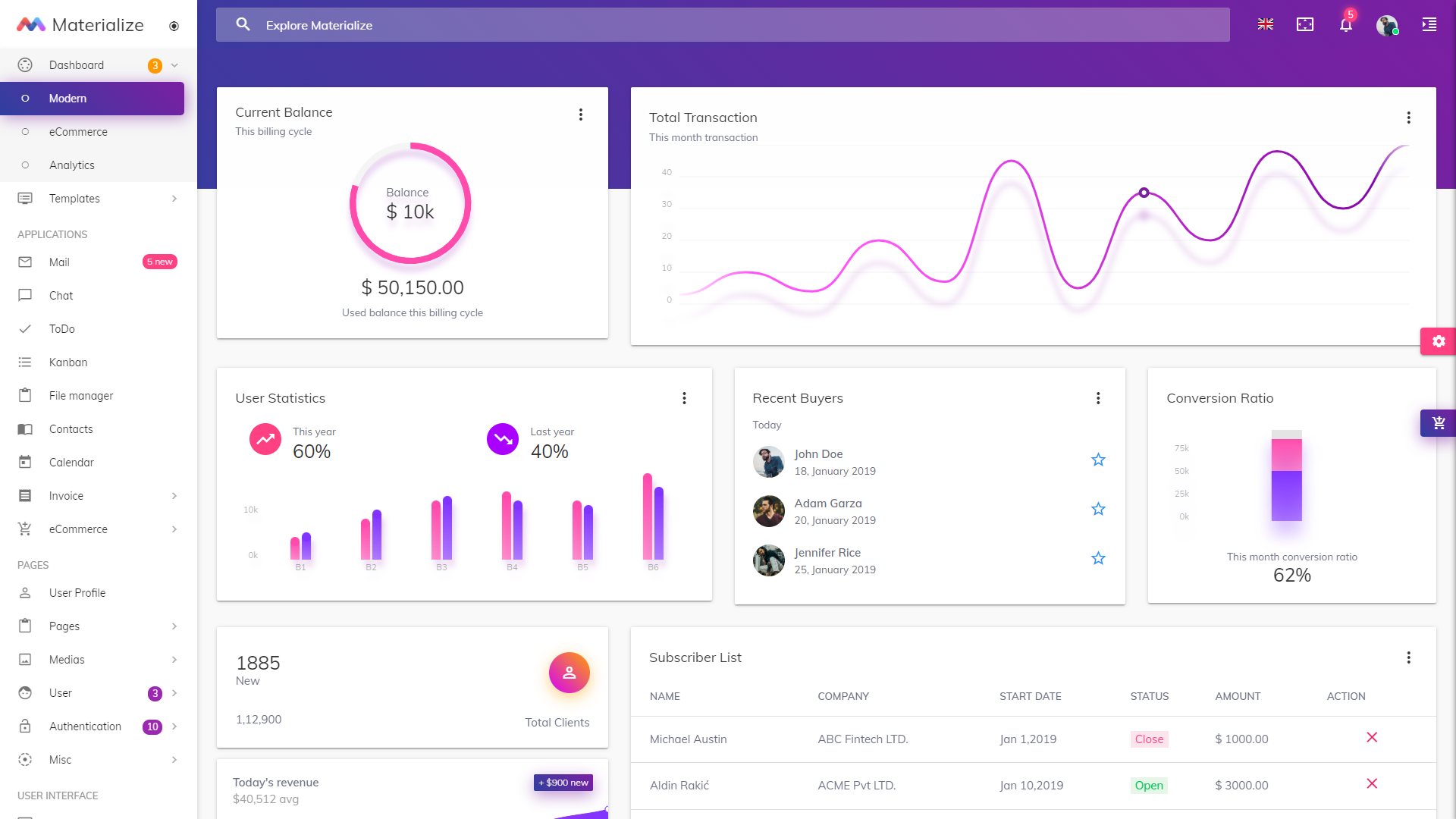Click the notification bell icon
This screenshot has height=819, width=1456.
click(1346, 25)
